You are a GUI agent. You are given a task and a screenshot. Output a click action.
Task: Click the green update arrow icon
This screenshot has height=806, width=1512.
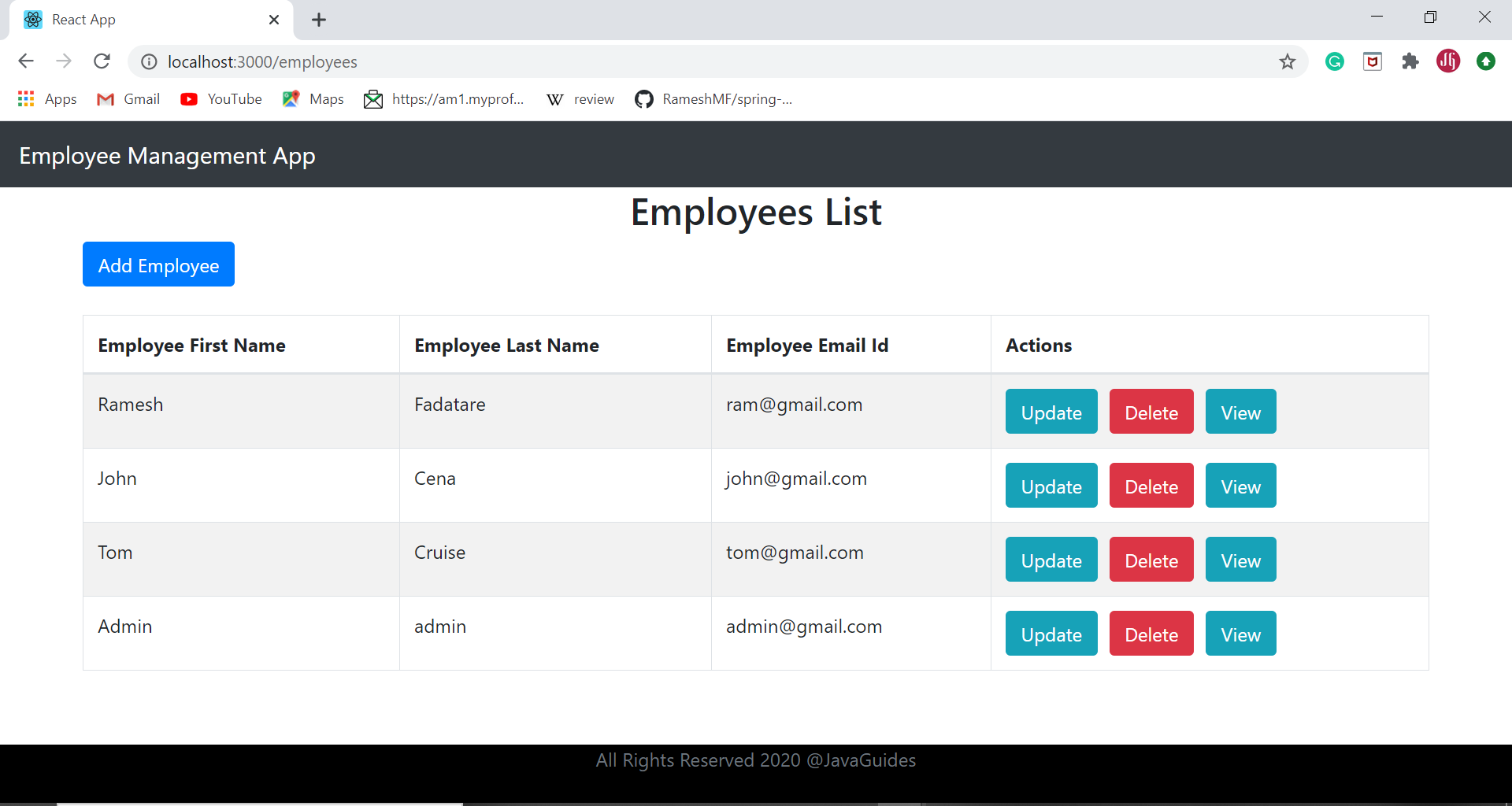pyautogui.click(x=1486, y=61)
